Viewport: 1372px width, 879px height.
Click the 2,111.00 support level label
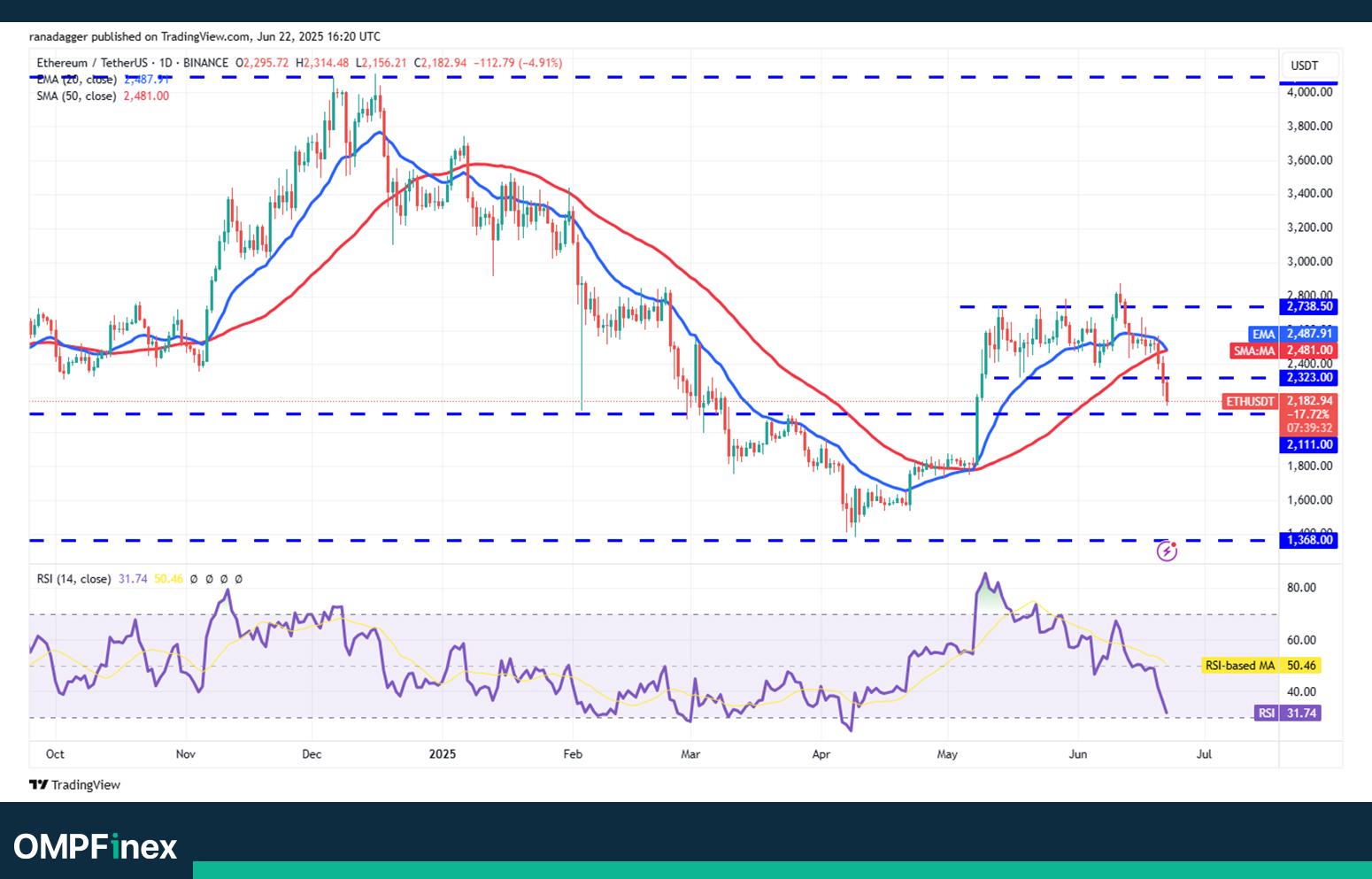click(x=1309, y=444)
